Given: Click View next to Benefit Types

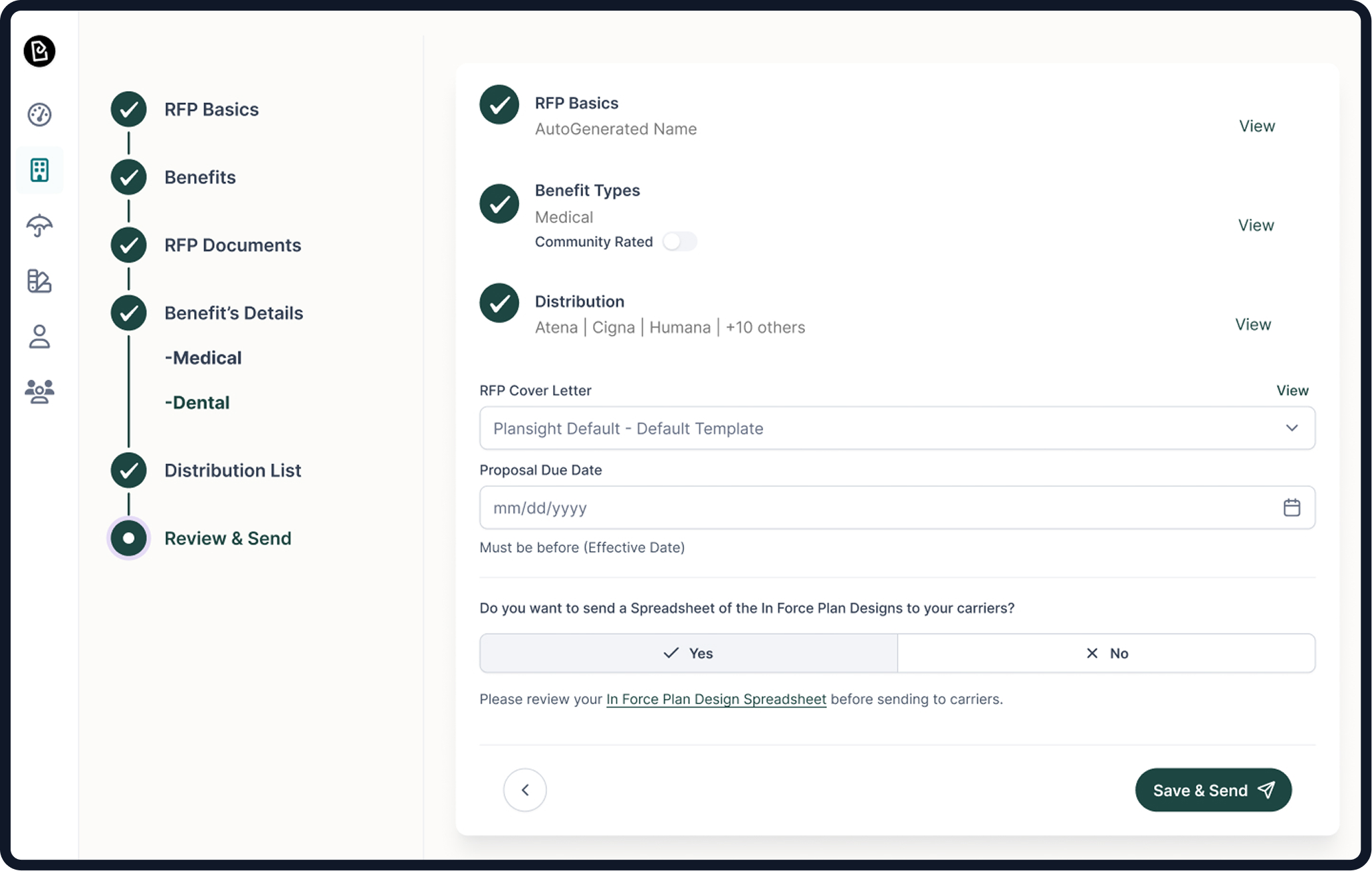Looking at the screenshot, I should click(1256, 225).
